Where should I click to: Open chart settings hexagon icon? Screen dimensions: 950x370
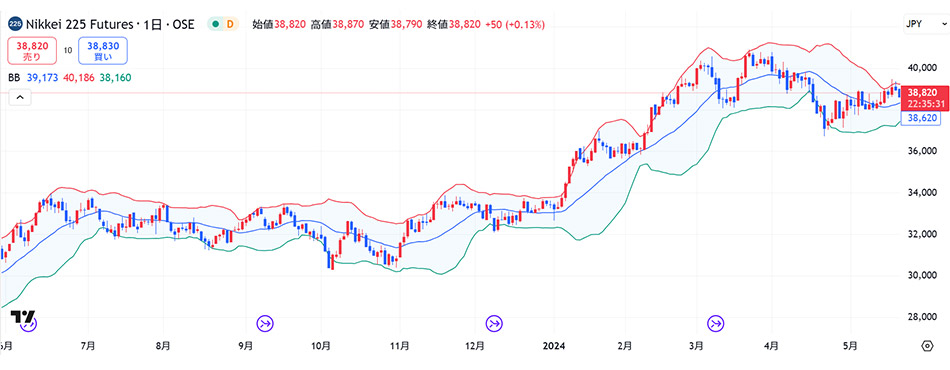point(927,346)
